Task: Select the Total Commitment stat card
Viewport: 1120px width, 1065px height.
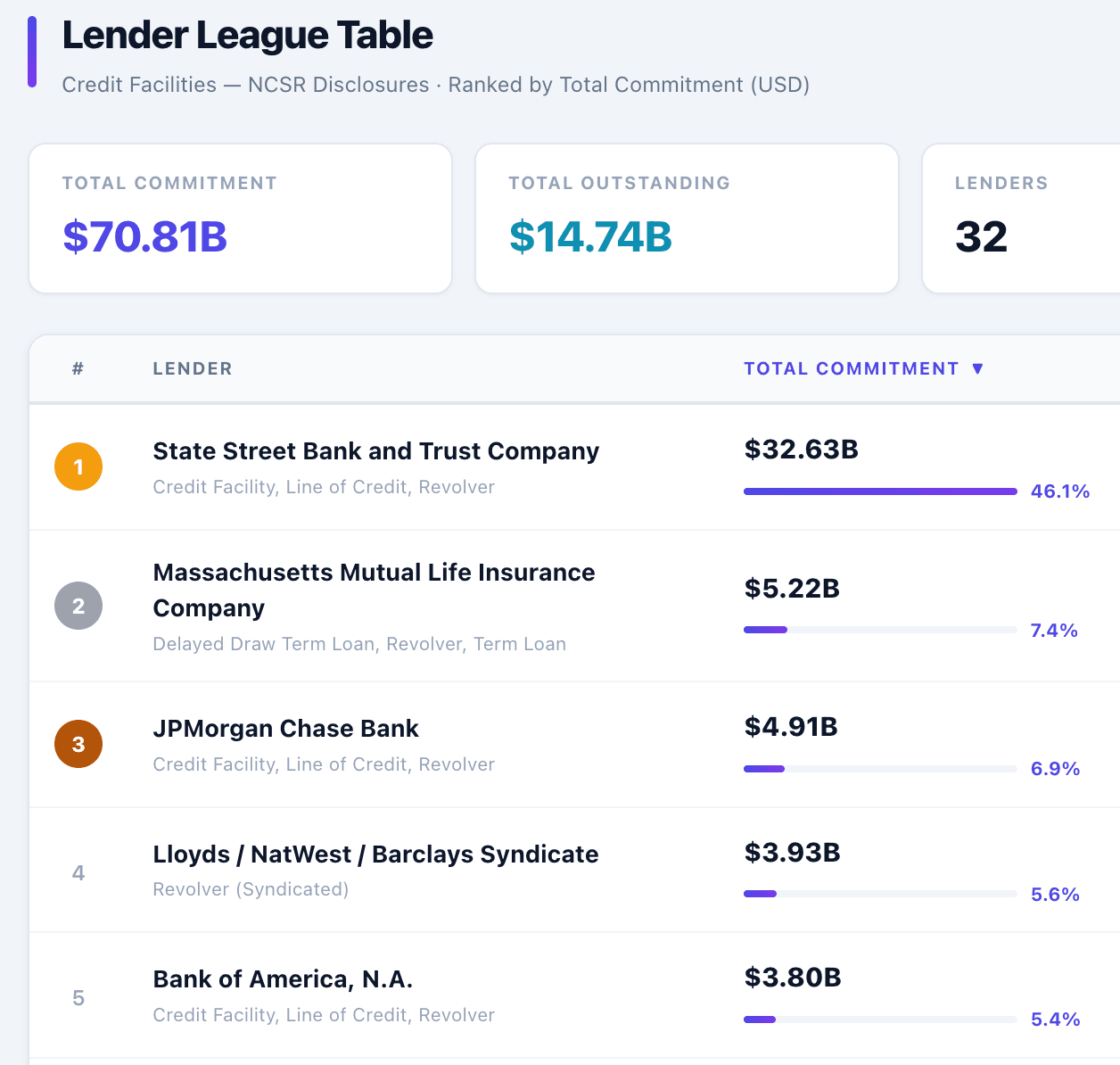Action: [240, 218]
